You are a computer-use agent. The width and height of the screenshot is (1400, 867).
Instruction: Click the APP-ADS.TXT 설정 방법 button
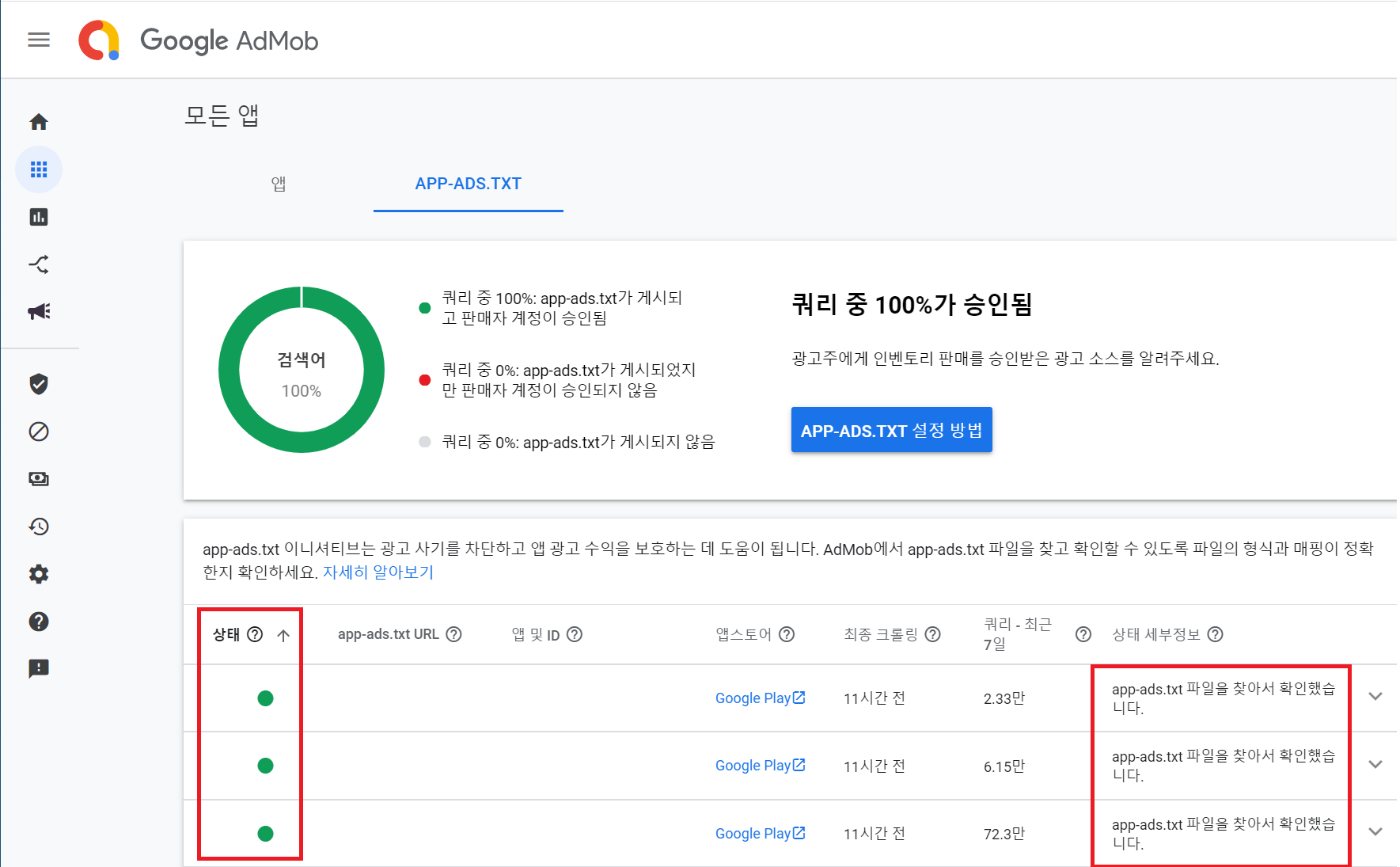pyautogui.click(x=891, y=431)
